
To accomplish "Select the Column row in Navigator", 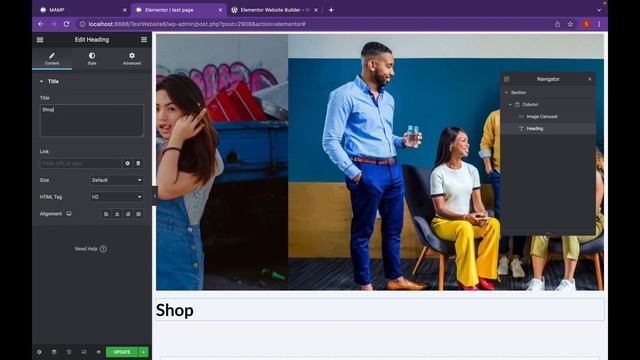I will pyautogui.click(x=548, y=104).
